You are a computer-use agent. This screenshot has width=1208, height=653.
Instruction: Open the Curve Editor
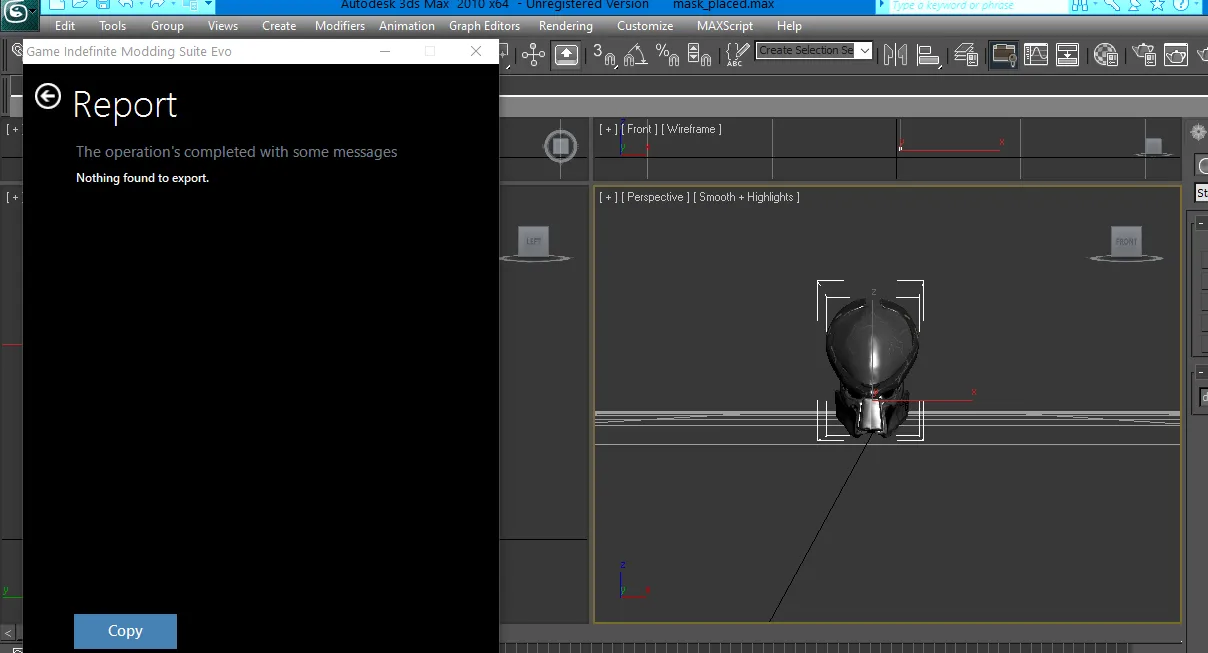point(1036,55)
